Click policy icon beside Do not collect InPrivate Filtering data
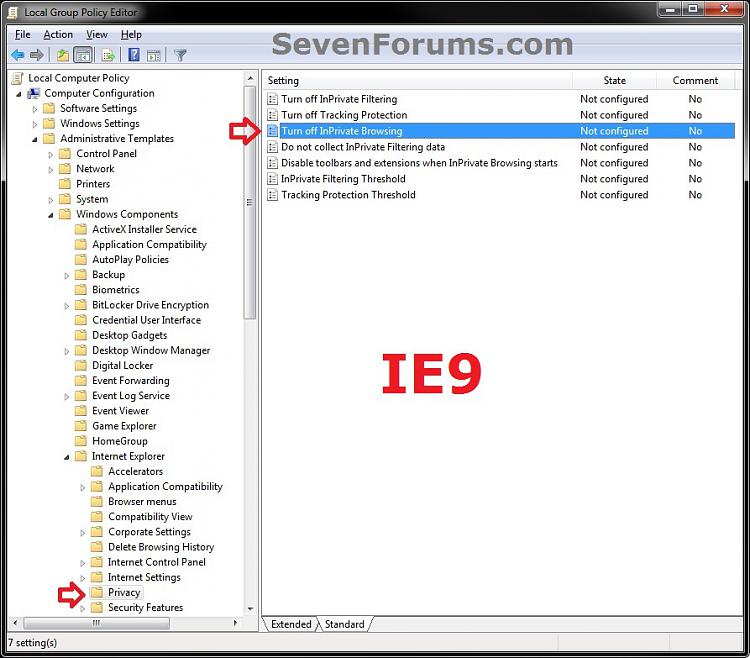The image size is (750, 658). (272, 147)
